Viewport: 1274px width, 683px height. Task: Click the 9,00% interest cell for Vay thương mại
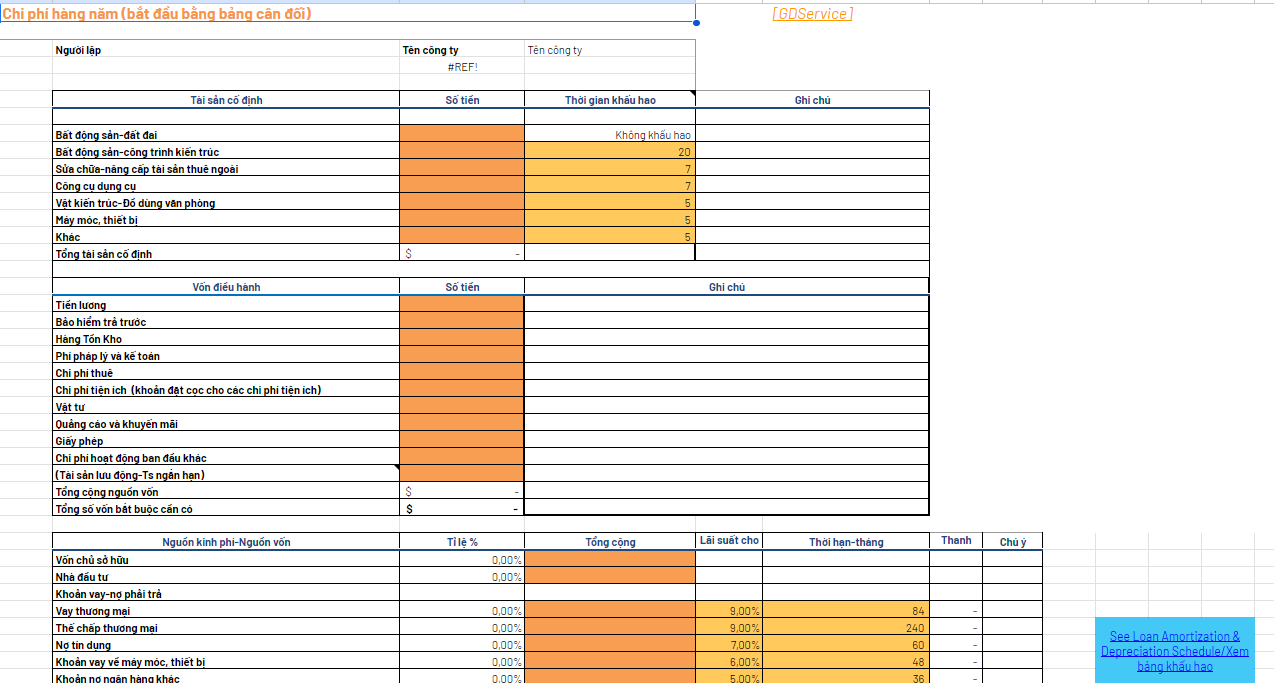pyautogui.click(x=729, y=611)
